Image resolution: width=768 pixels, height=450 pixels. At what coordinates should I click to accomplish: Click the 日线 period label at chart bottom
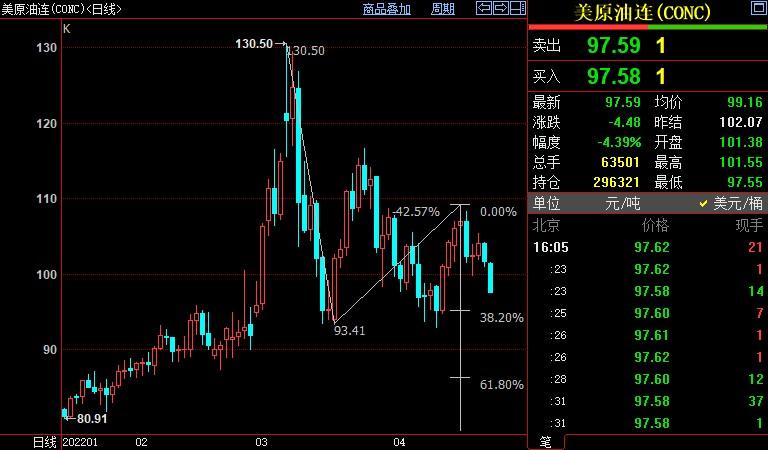(44, 441)
